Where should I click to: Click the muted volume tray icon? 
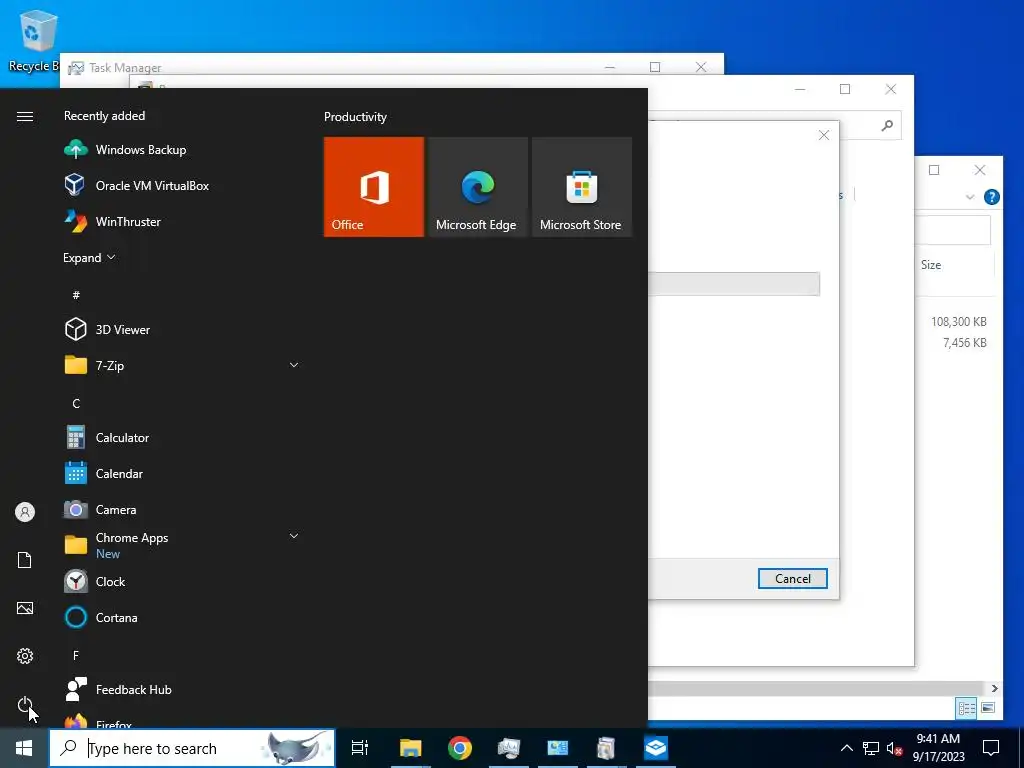coord(895,748)
